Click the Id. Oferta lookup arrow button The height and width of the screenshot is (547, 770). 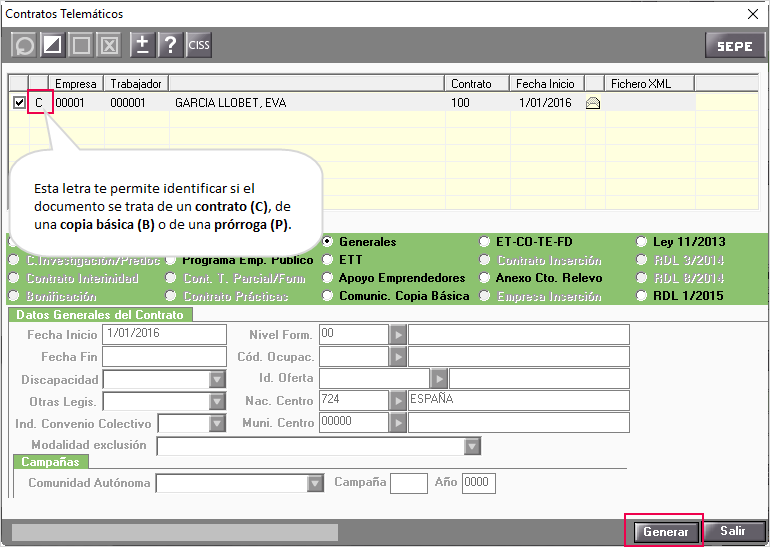click(x=439, y=379)
